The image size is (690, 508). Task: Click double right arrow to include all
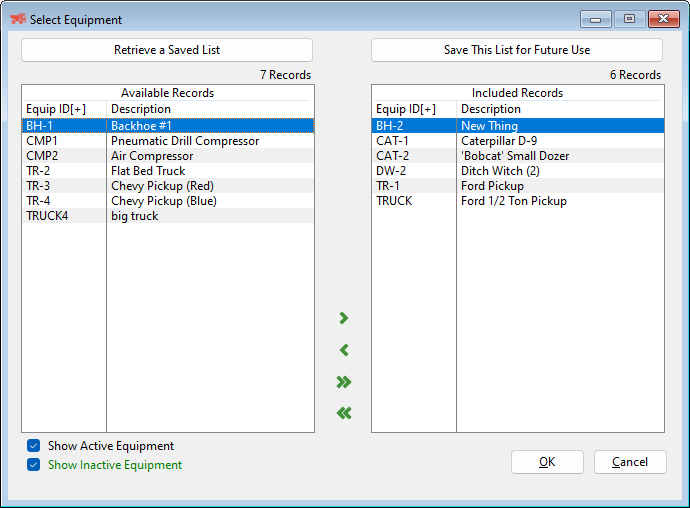pyautogui.click(x=344, y=382)
